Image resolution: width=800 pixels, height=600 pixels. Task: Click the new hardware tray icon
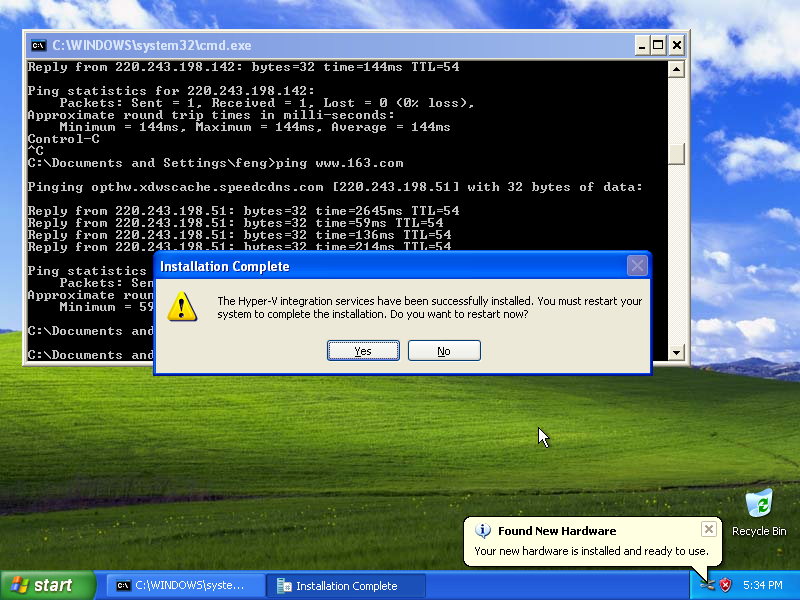[707, 585]
